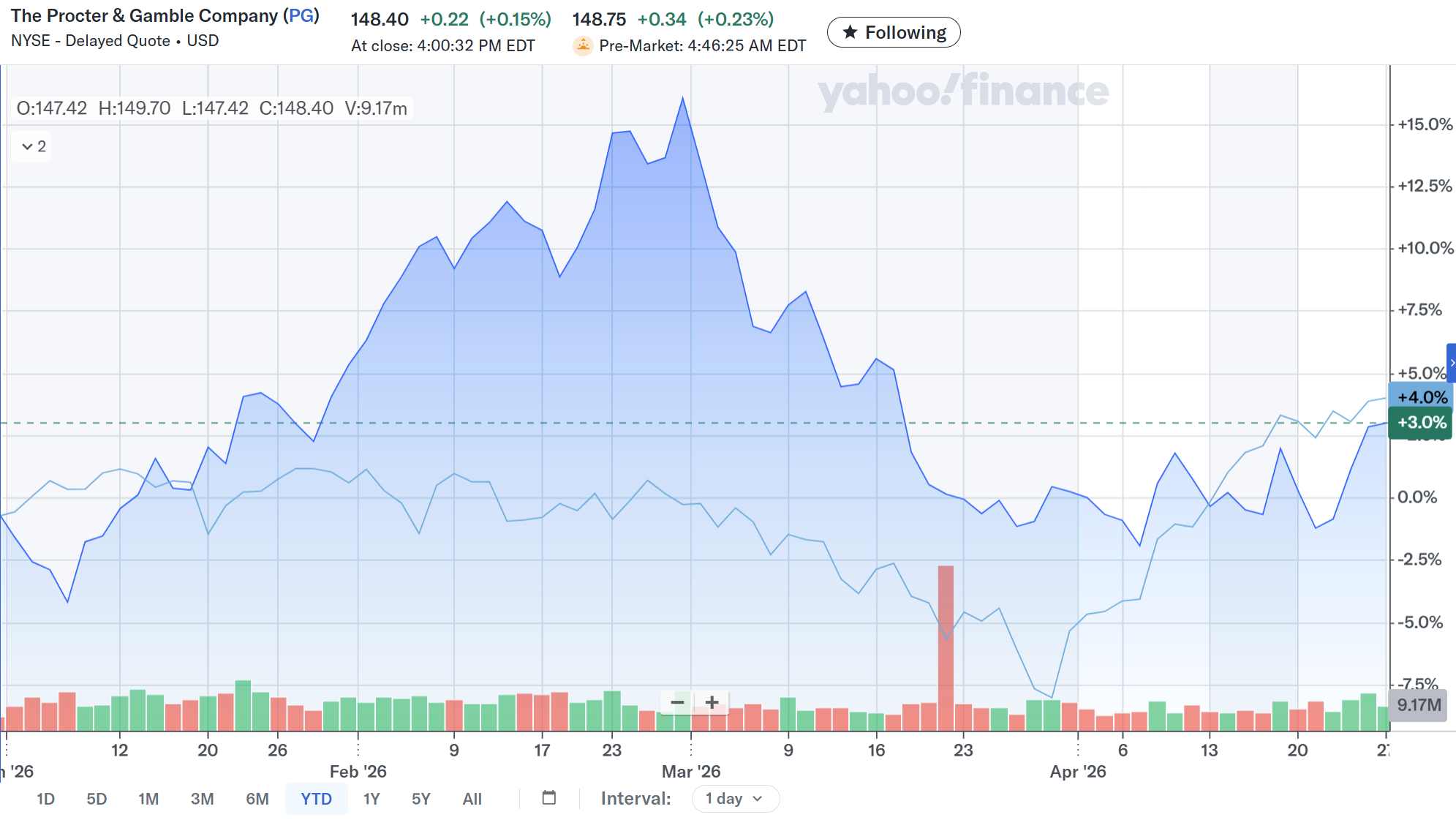Click the pre-market sunrise icon
1456x820 pixels.
pos(583,46)
